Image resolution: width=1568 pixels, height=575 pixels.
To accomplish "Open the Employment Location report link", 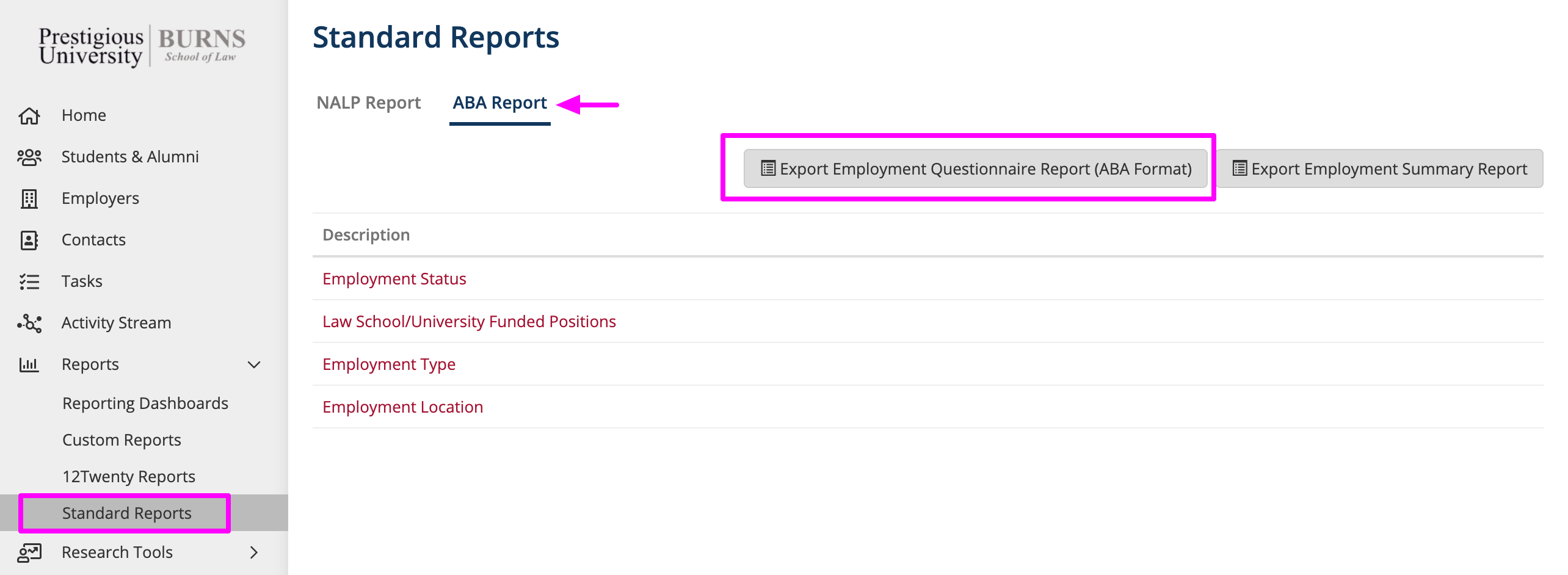I will (x=402, y=407).
